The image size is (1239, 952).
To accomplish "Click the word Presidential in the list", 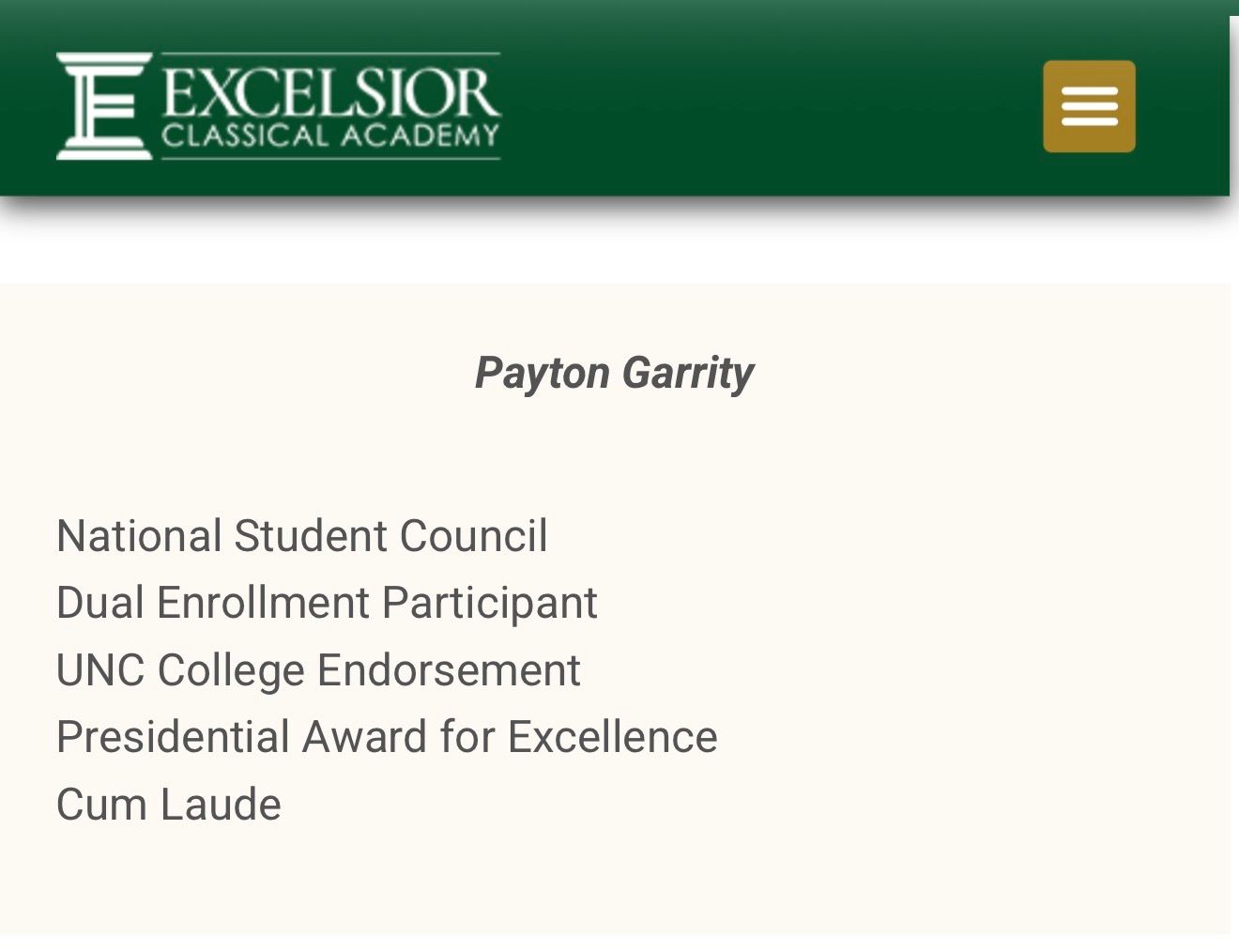I will click(173, 737).
